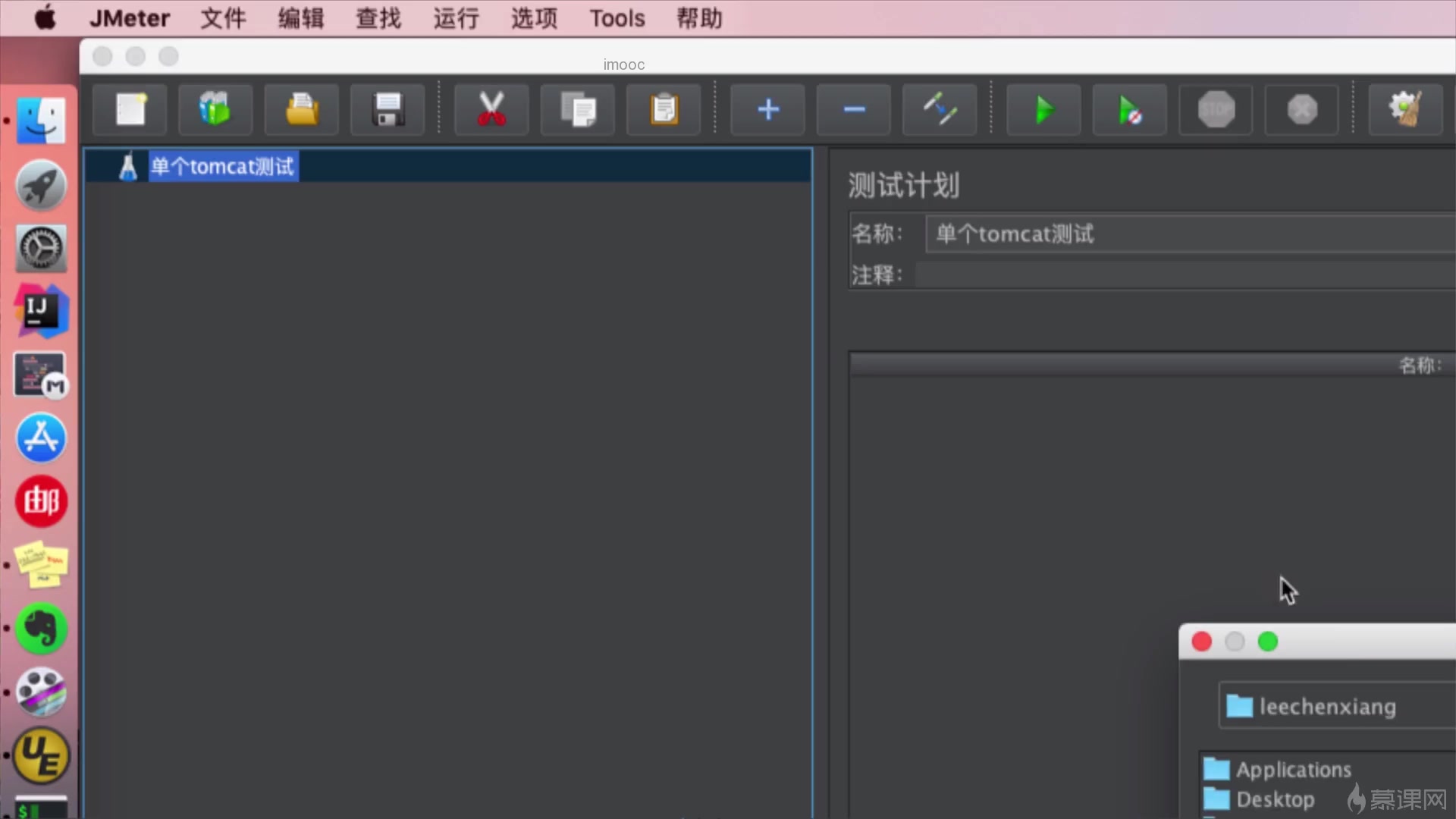Open the Templates icon in toolbar
The height and width of the screenshot is (819, 1456).
click(x=215, y=110)
